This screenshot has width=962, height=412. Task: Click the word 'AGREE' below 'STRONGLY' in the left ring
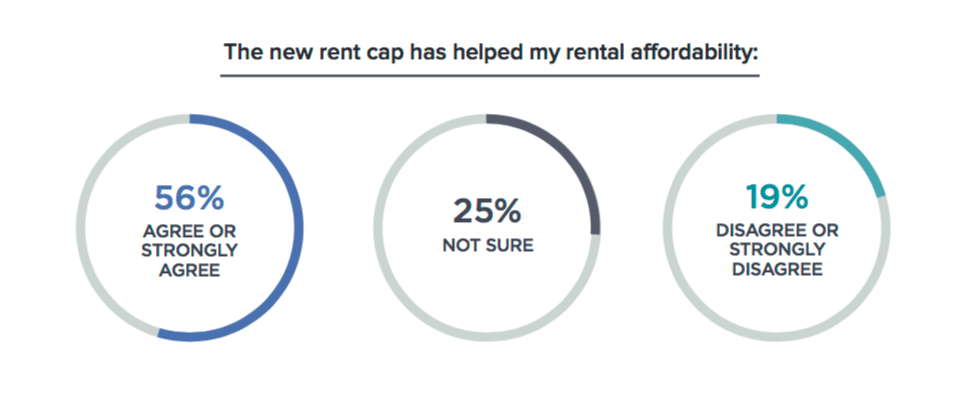tap(190, 270)
